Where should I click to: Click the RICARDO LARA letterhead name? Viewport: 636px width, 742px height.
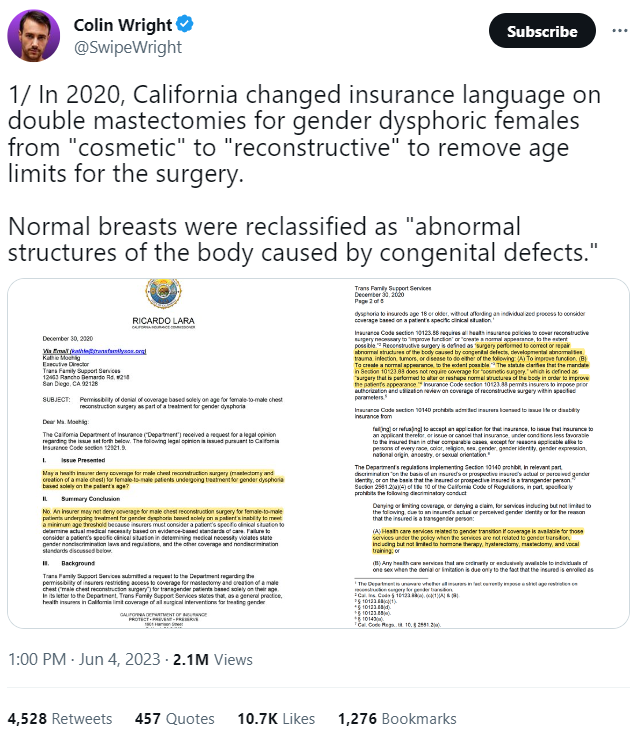pyautogui.click(x=164, y=321)
